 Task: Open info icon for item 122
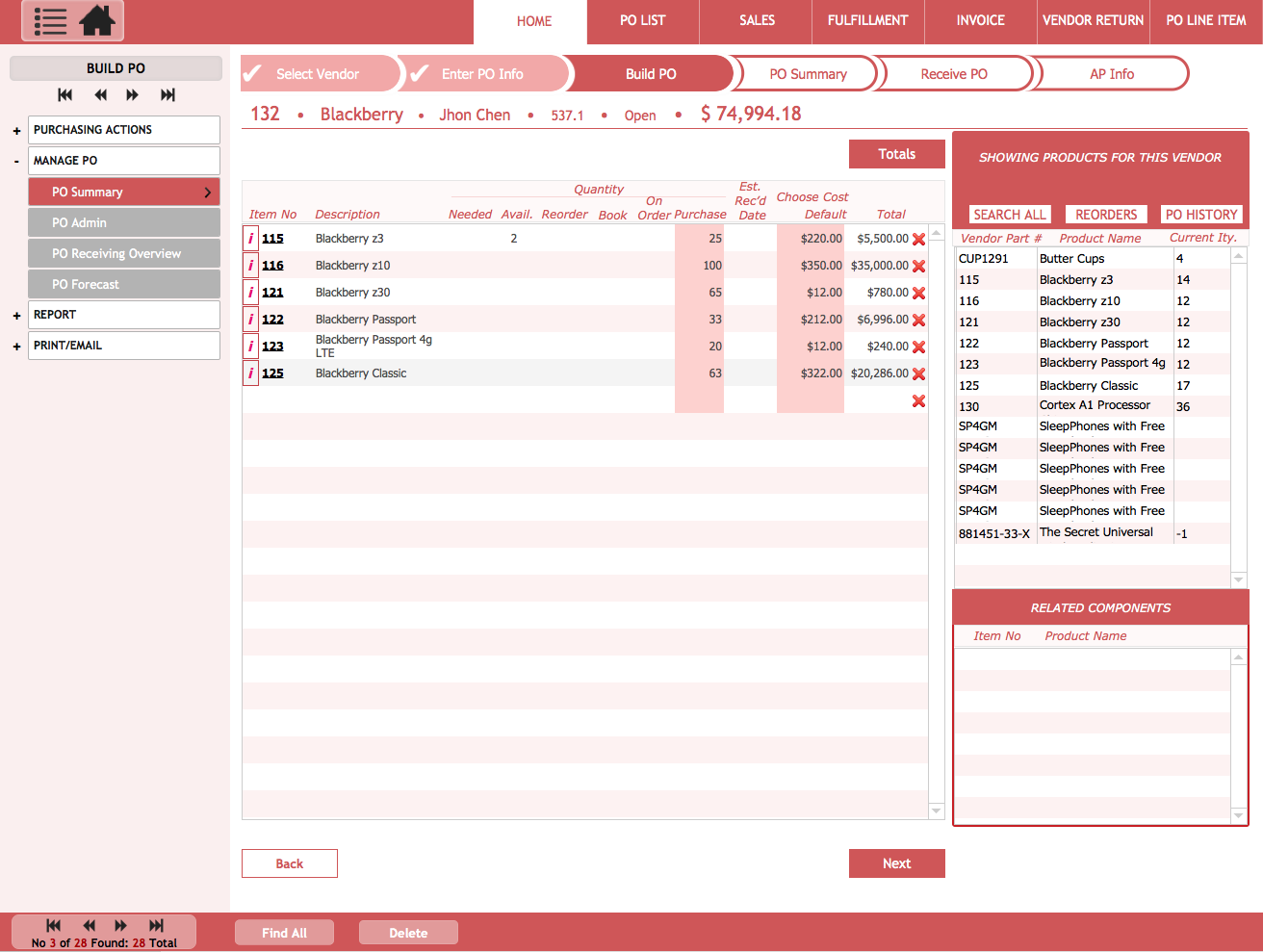point(250,320)
